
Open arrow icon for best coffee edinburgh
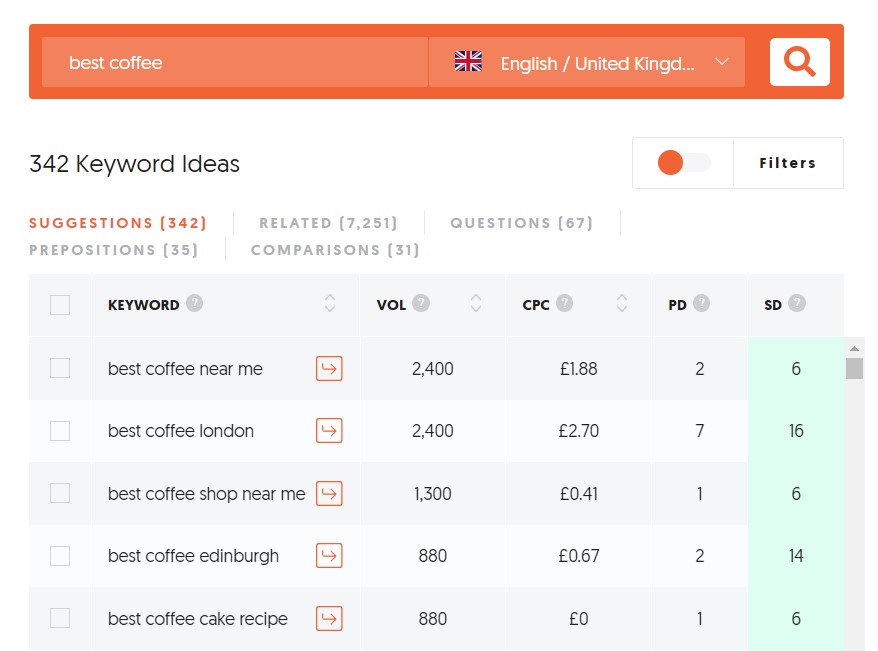point(329,555)
